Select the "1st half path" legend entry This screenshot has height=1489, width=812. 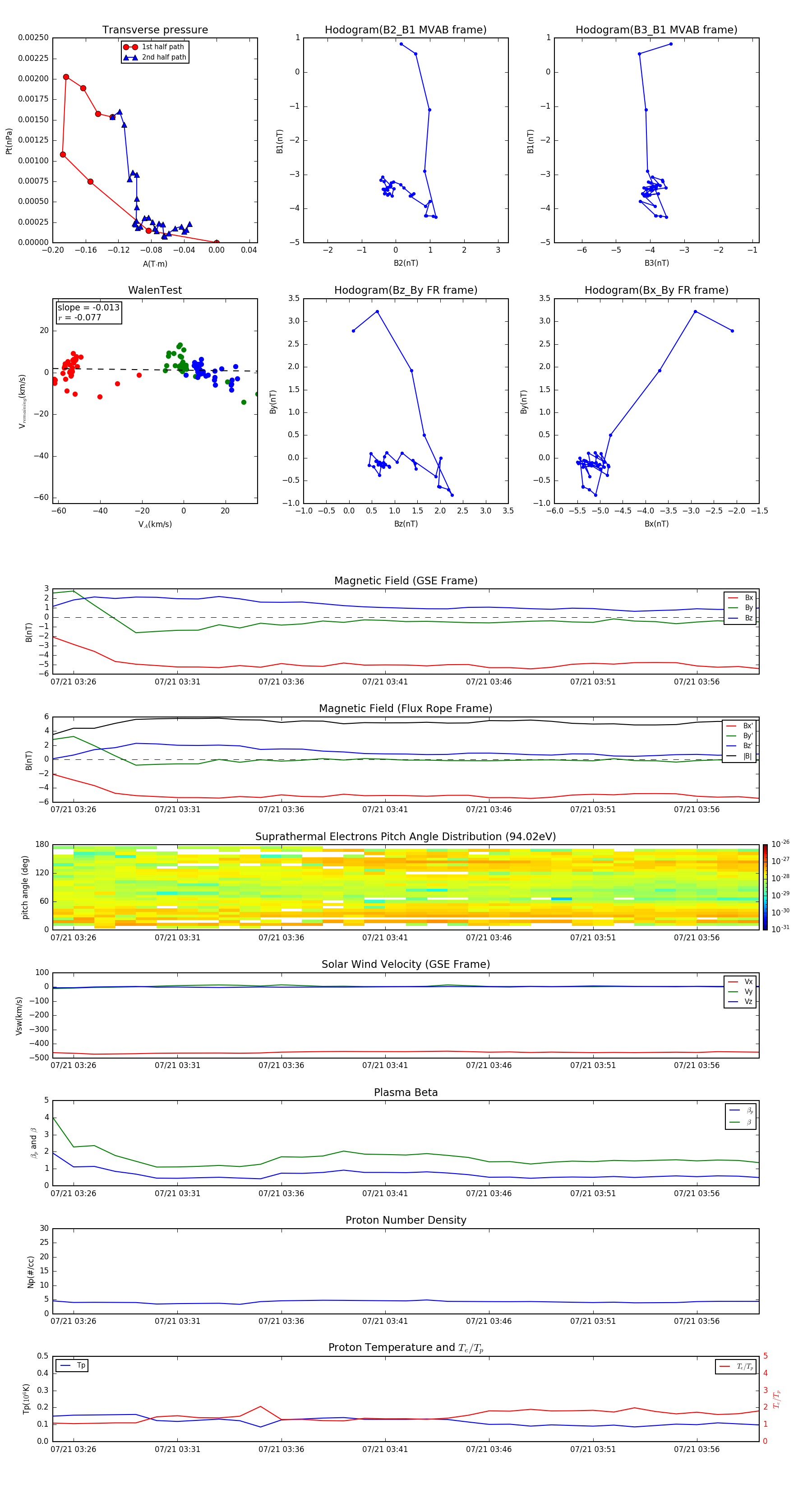[154, 47]
